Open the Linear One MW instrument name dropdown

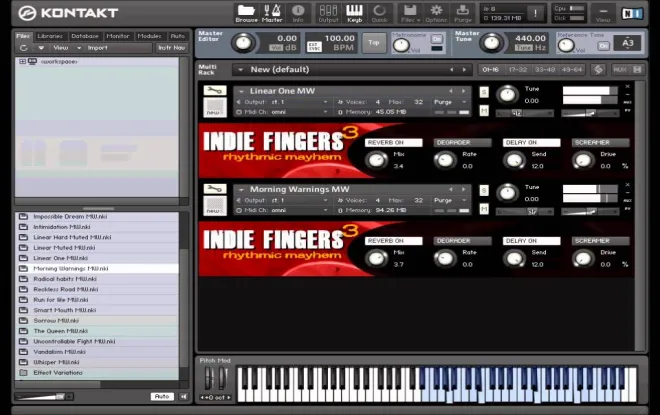click(x=241, y=91)
